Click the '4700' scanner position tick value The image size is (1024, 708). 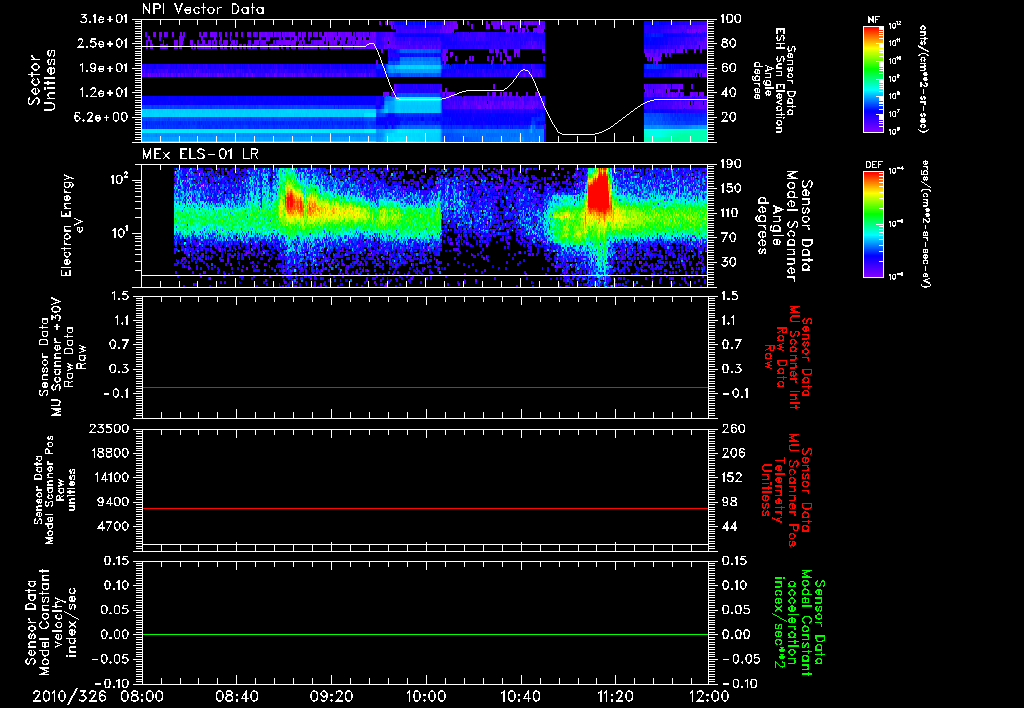point(113,526)
